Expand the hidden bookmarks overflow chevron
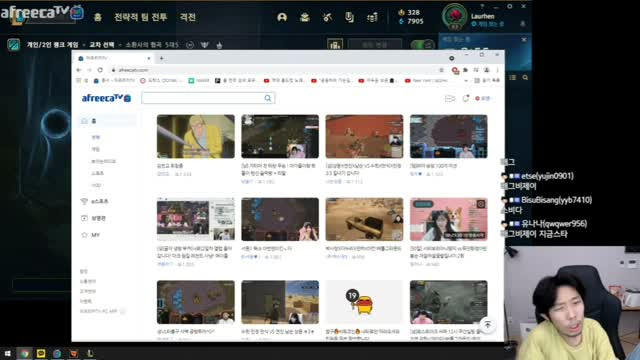Image resolution: width=640 pixels, height=360 pixels. [466, 80]
